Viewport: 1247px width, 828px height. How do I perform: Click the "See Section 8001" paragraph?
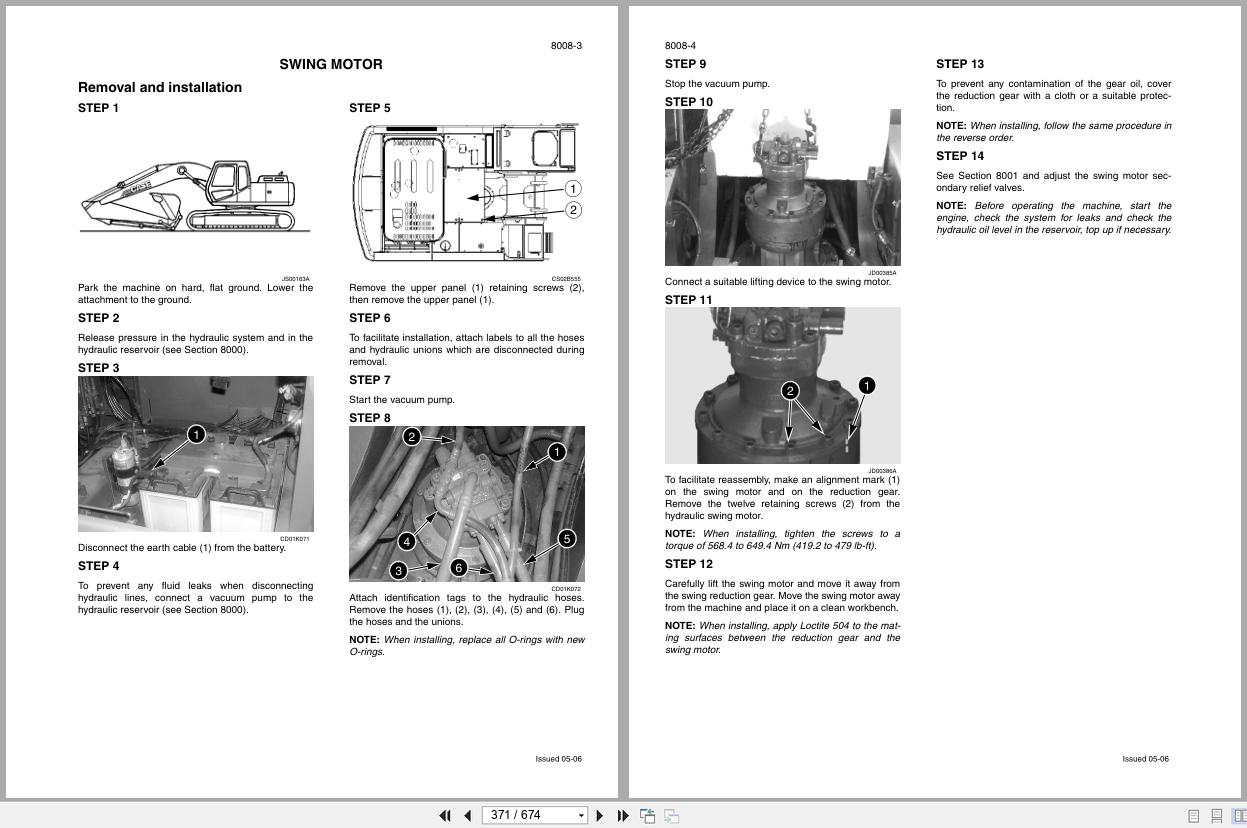pyautogui.click(x=1054, y=182)
